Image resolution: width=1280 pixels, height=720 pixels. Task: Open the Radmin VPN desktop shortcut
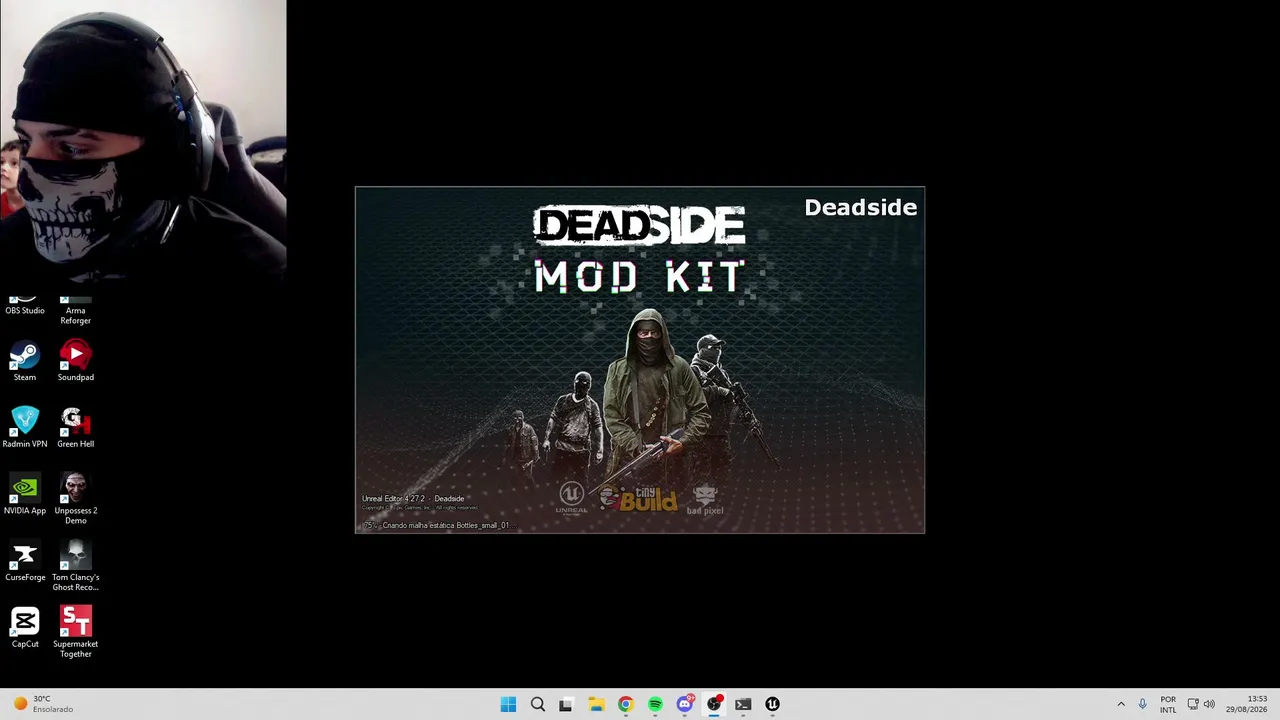click(x=25, y=428)
